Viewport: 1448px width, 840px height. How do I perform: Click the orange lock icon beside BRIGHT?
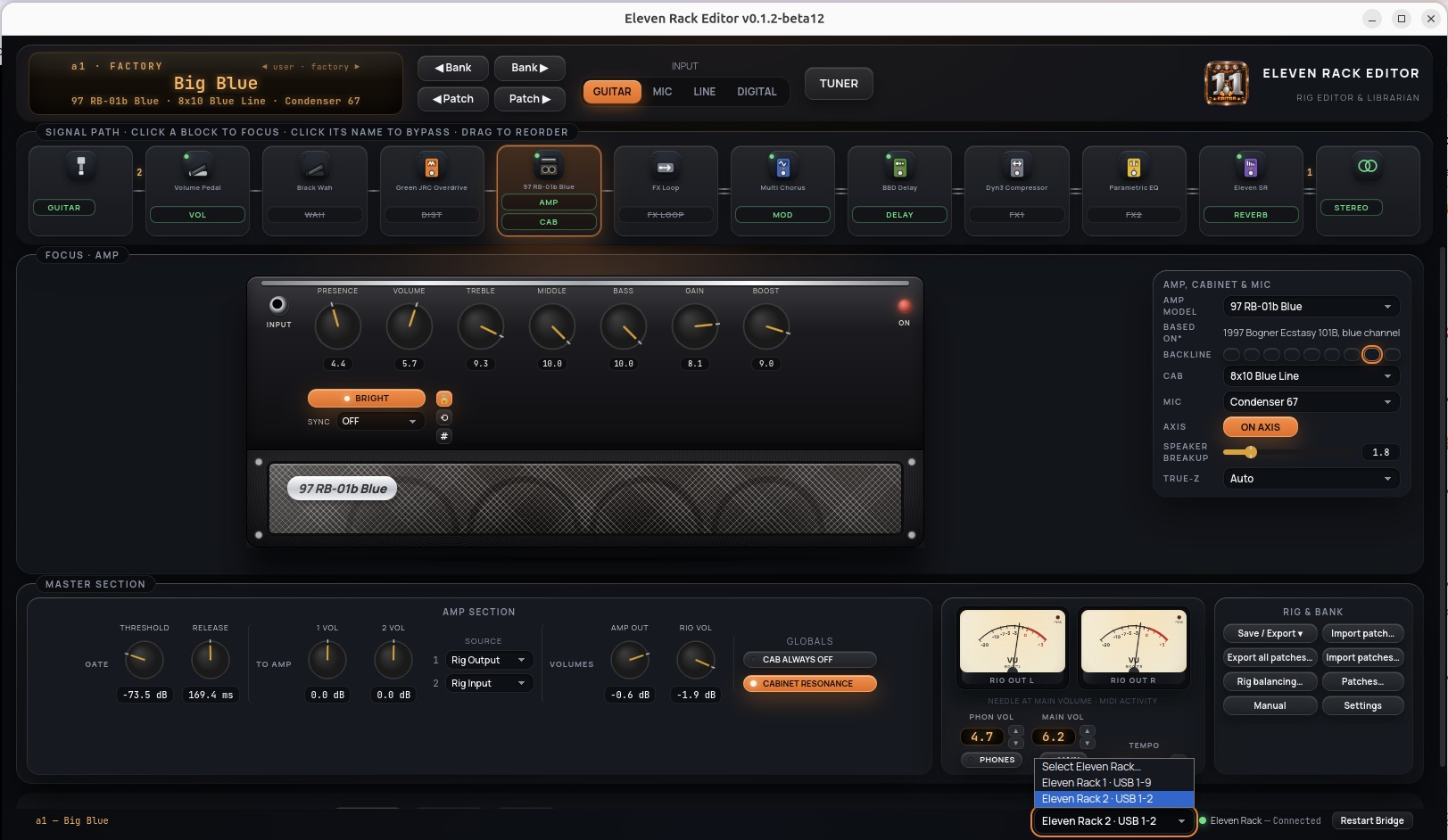[444, 399]
